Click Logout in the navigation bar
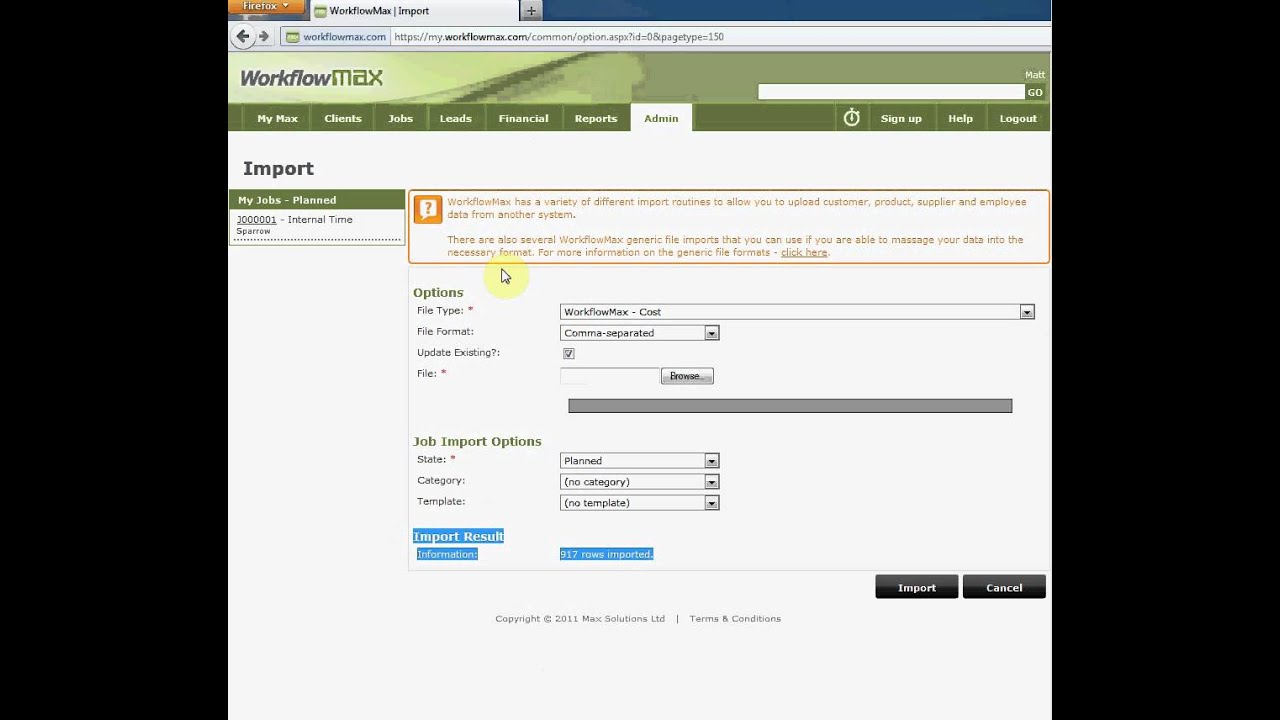The height and width of the screenshot is (720, 1280). click(x=1018, y=118)
